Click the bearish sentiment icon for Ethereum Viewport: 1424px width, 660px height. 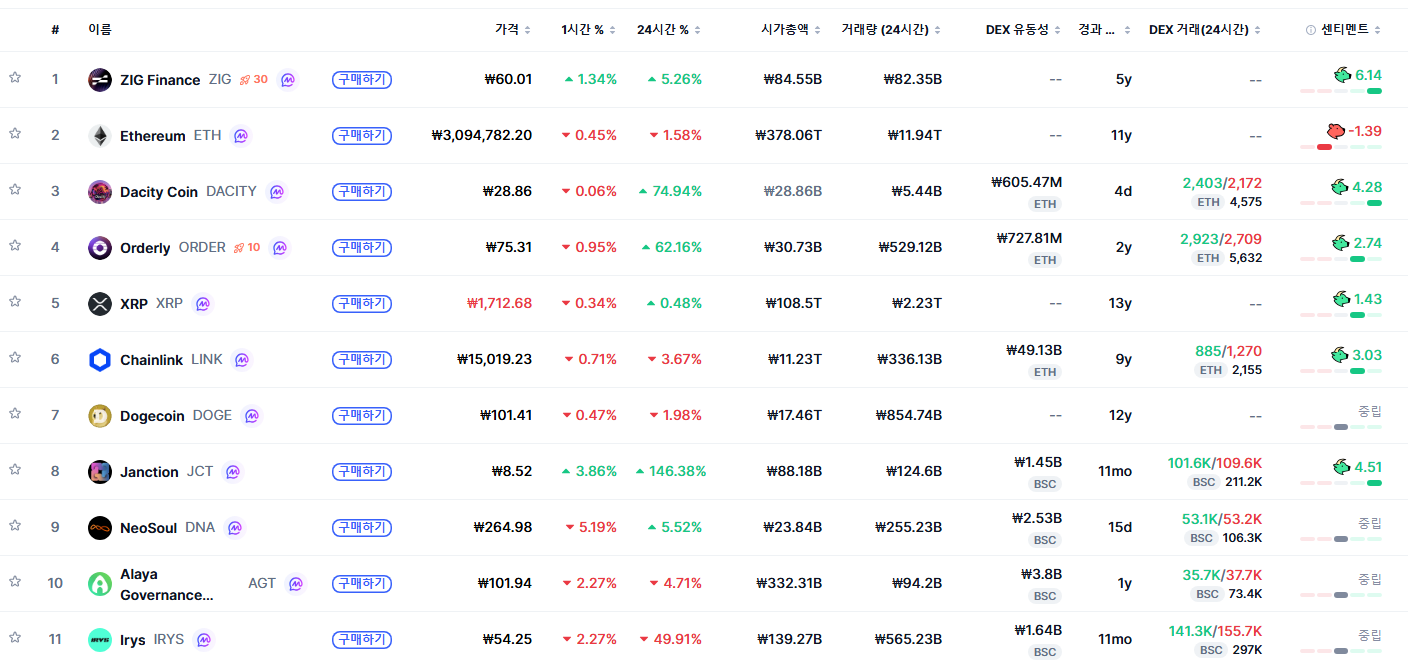tap(1335, 131)
